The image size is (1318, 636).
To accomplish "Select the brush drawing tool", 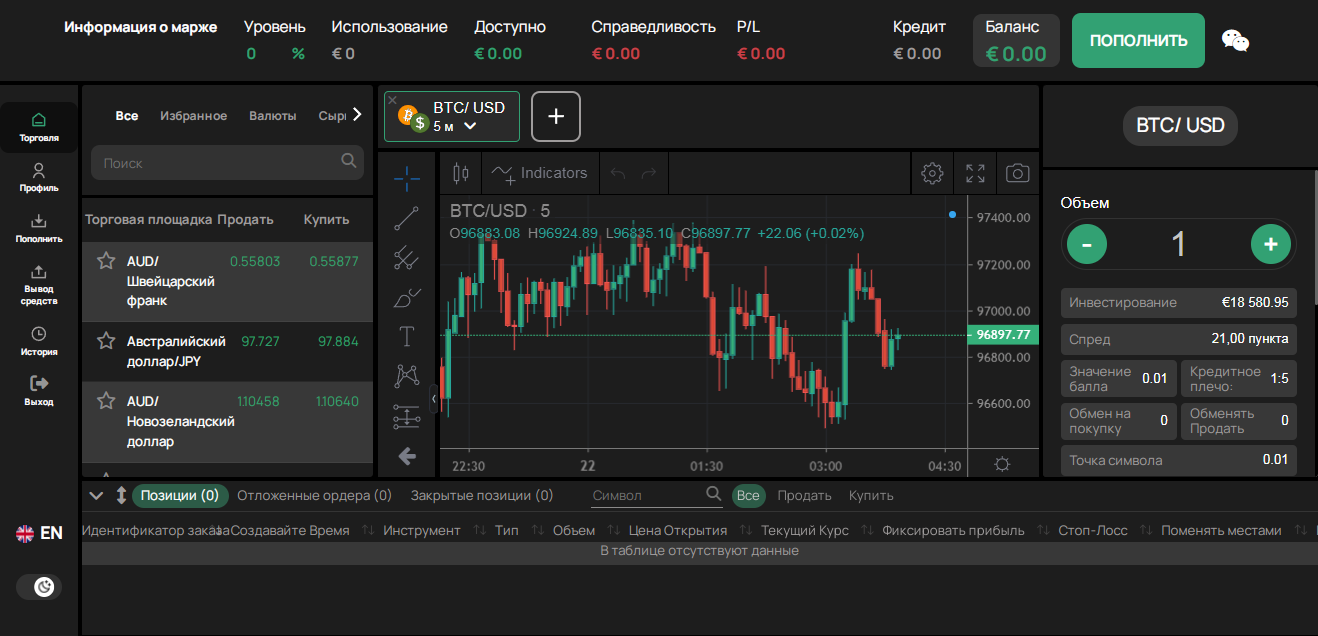I will click(407, 297).
